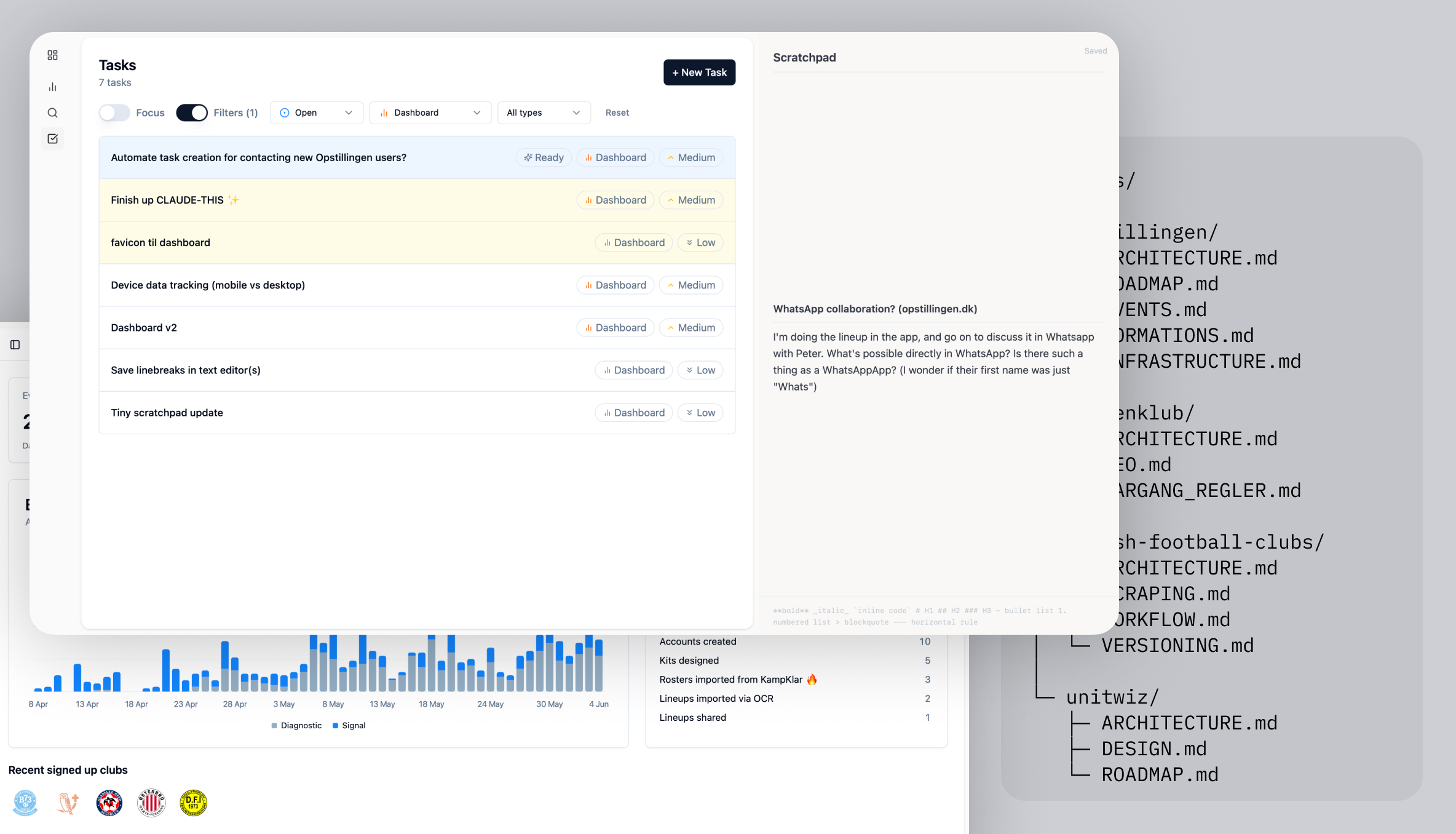Click Dashboard tag on Tiny scratchpad update
Screen dimensions: 1456x834
(x=633, y=413)
